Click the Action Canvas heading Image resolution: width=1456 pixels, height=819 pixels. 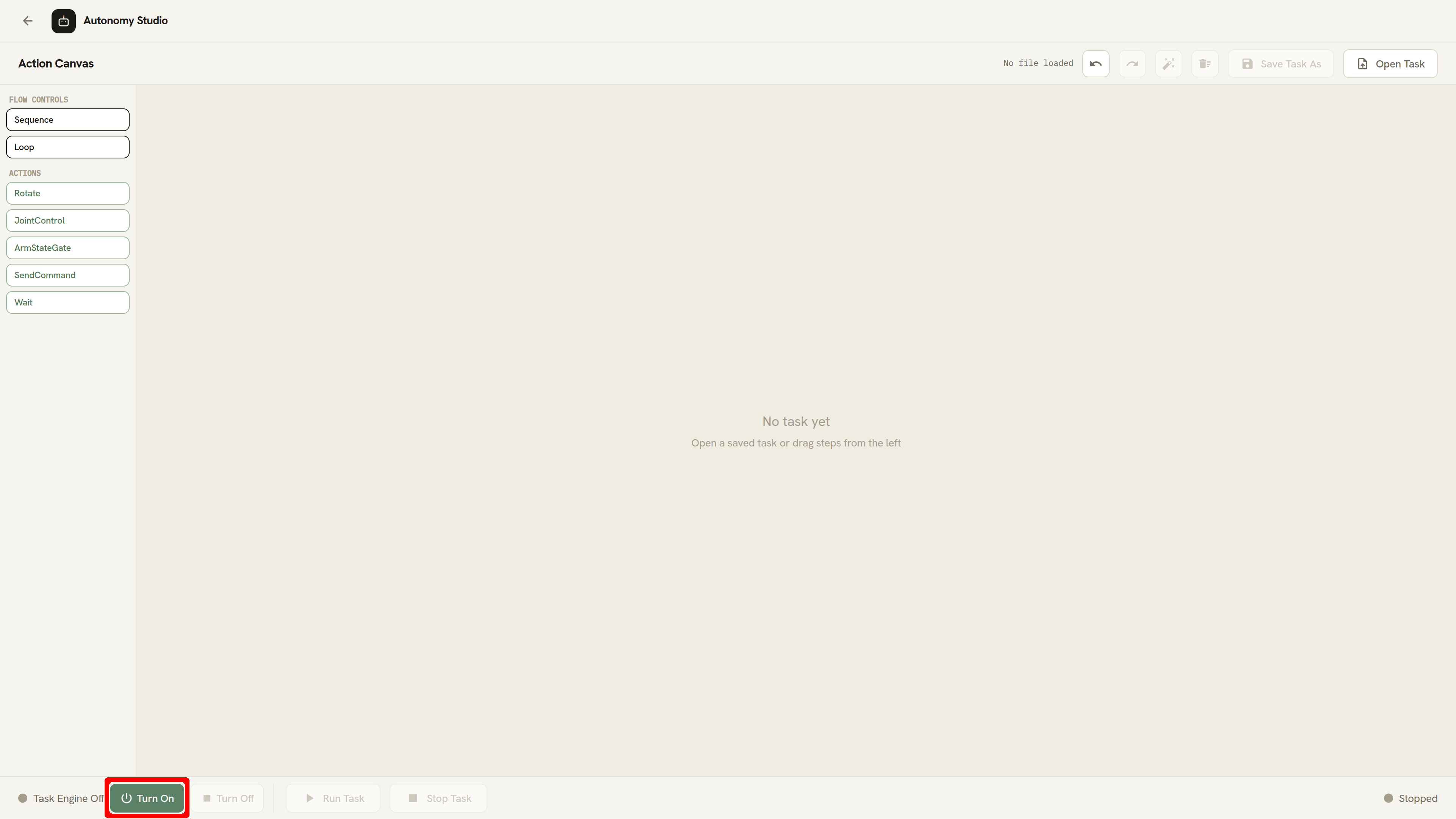[56, 64]
